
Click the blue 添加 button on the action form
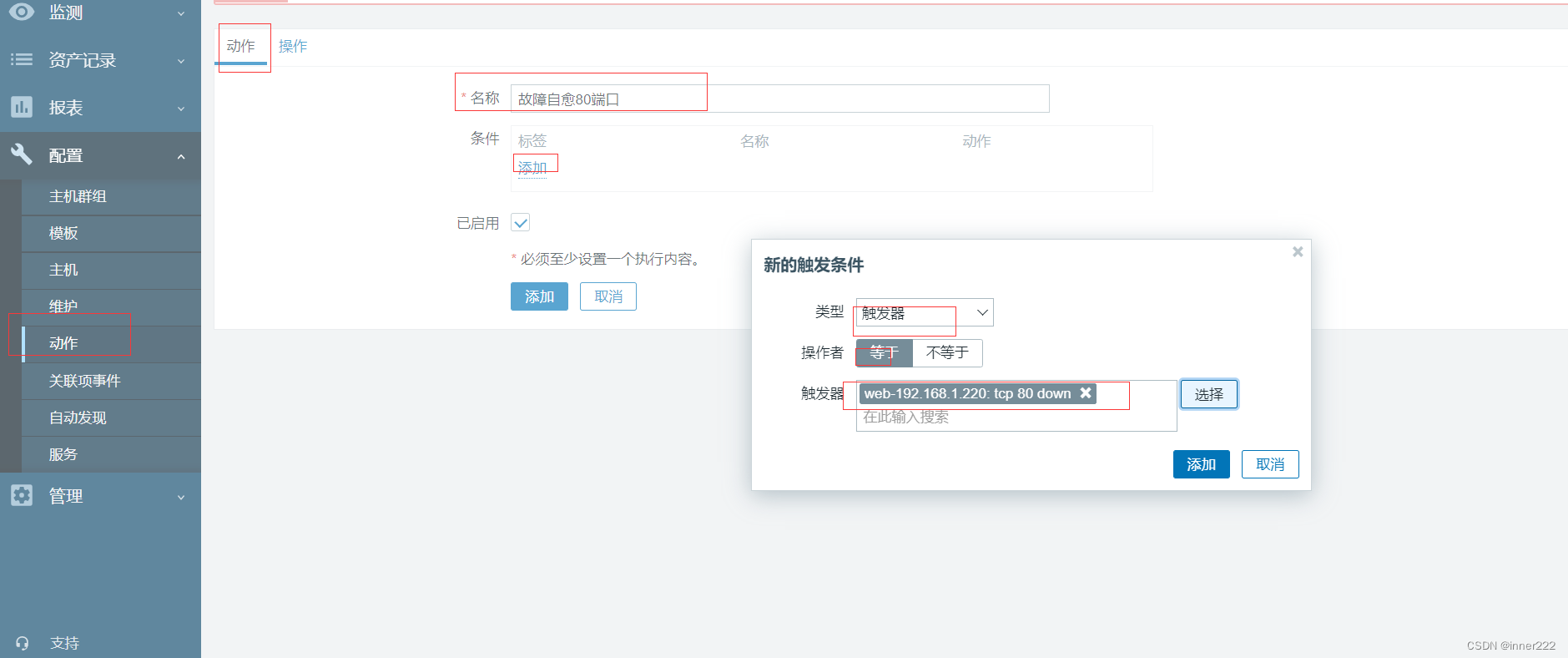(539, 296)
